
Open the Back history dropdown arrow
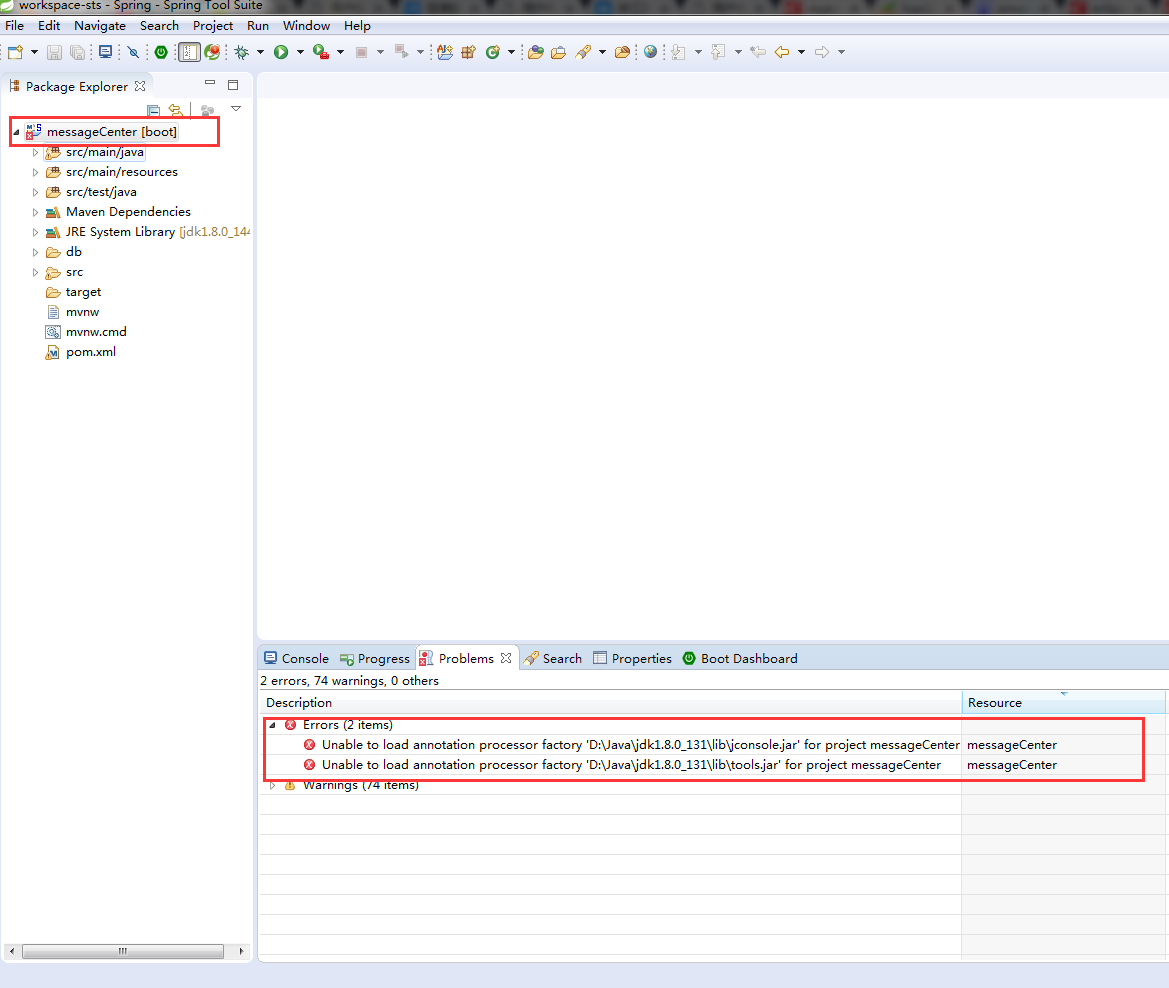(801, 52)
